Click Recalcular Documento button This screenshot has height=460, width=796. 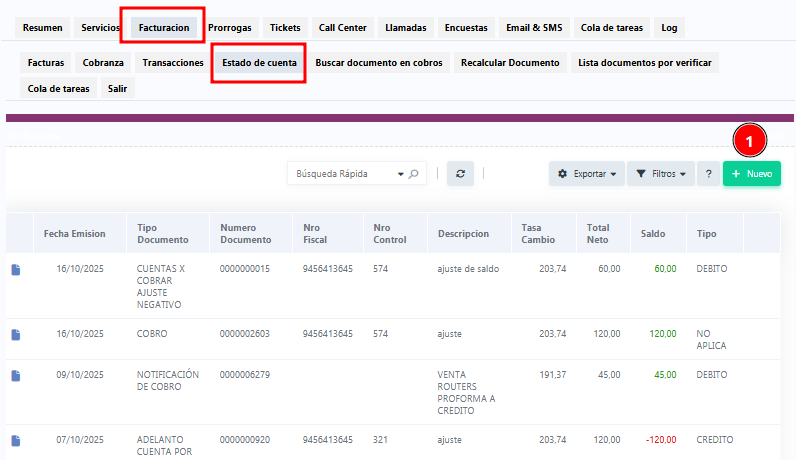(510, 62)
